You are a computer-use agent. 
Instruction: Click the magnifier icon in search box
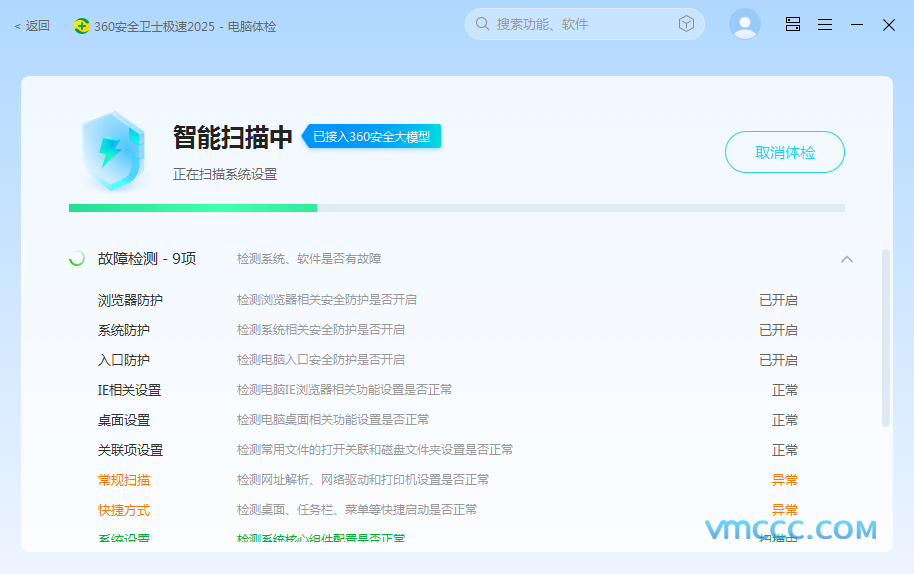pyautogui.click(x=482, y=24)
